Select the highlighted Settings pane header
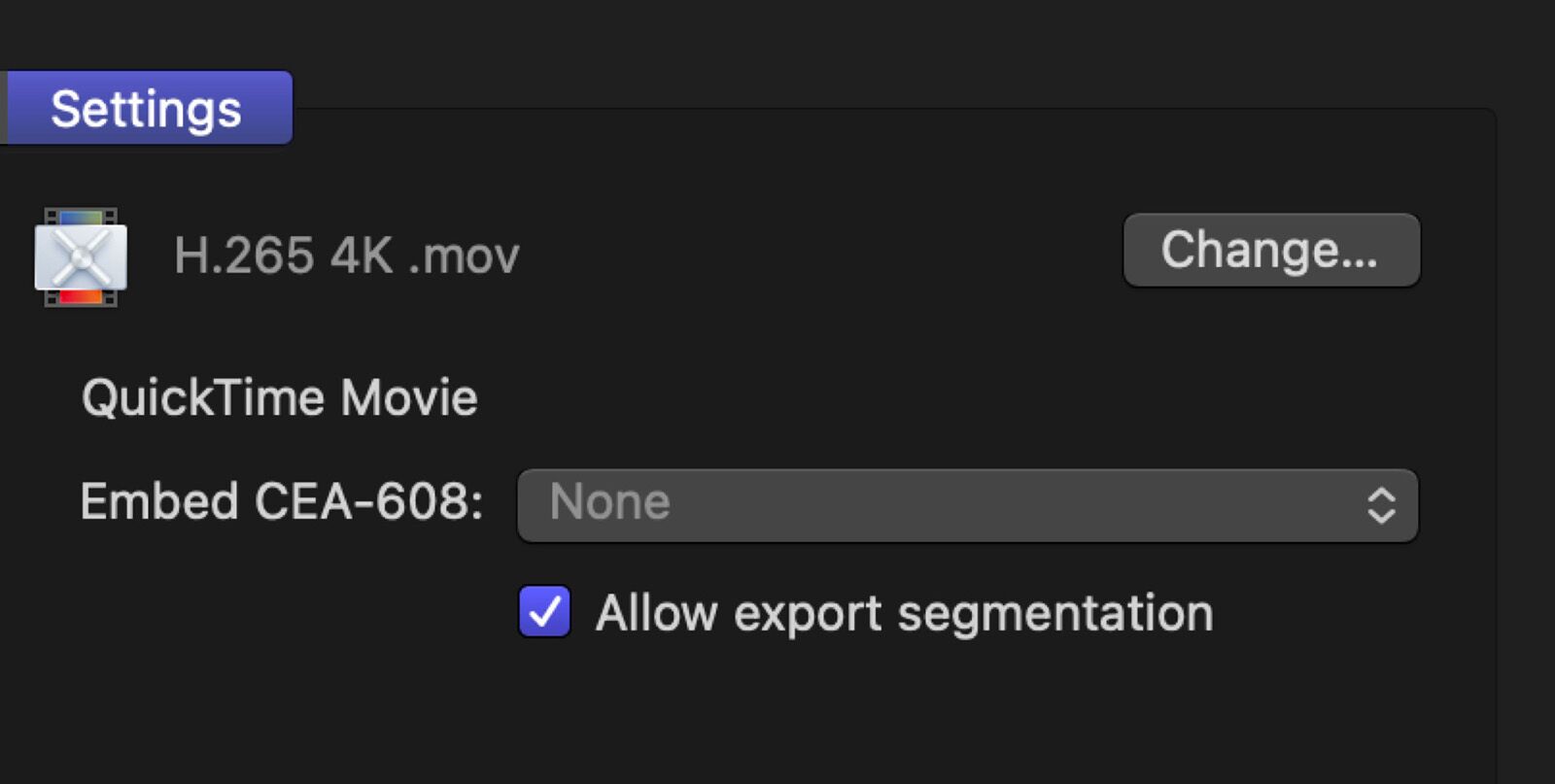 click(146, 108)
